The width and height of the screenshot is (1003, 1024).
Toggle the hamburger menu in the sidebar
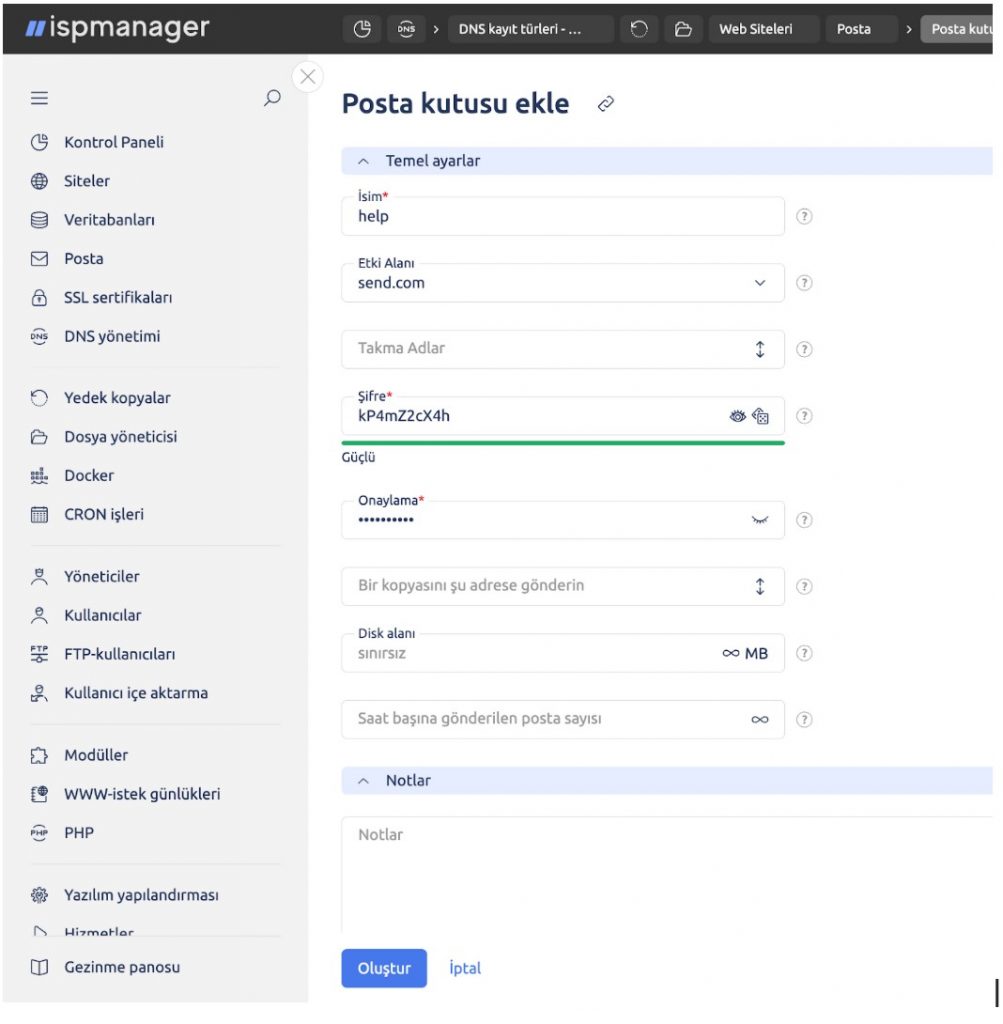[x=39, y=98]
